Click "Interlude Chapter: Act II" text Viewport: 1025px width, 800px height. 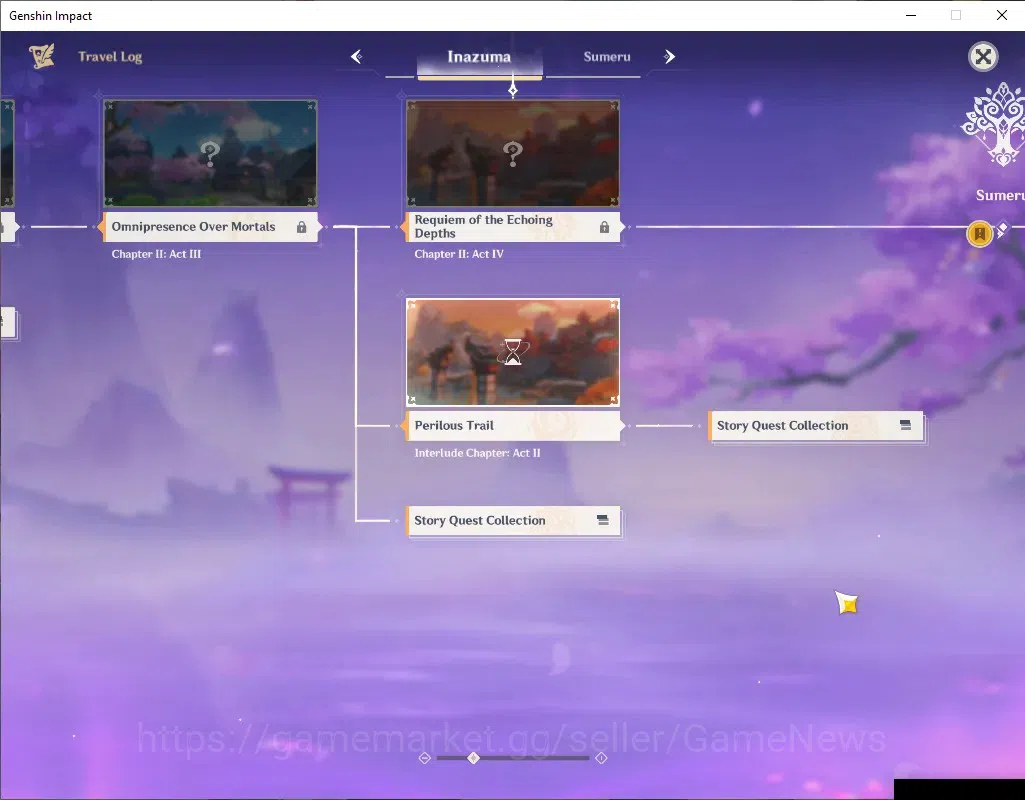(x=477, y=453)
